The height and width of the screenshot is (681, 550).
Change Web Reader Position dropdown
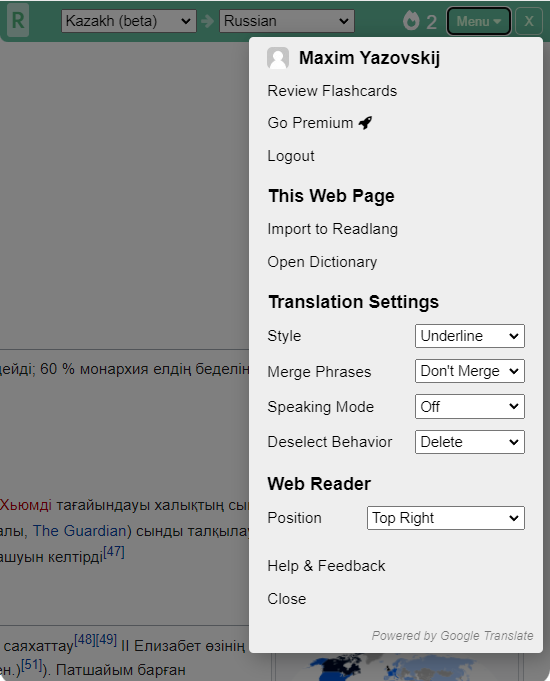tap(446, 518)
